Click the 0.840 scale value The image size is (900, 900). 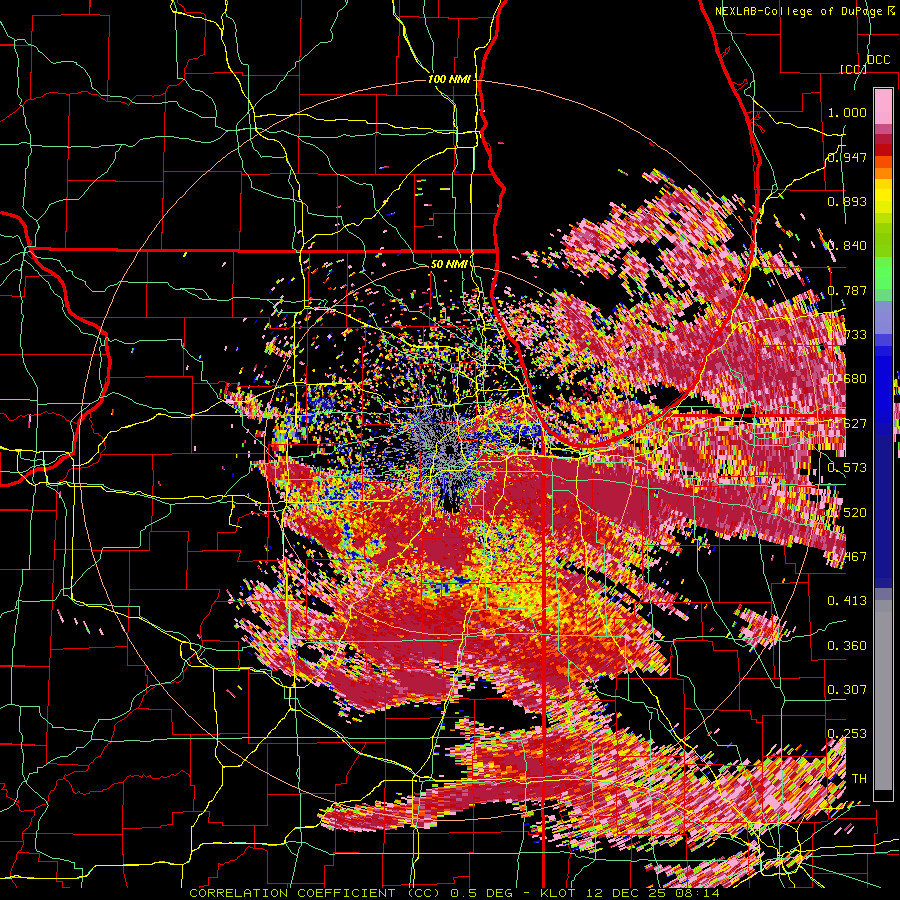pos(847,246)
